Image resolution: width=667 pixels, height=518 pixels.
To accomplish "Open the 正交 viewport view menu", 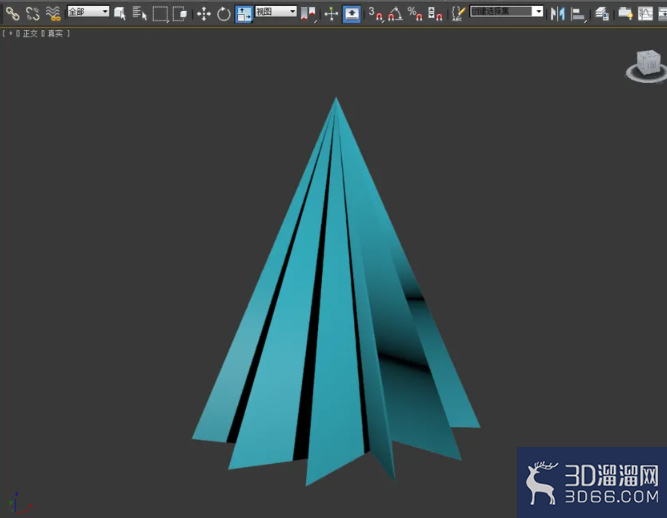I will [30, 33].
